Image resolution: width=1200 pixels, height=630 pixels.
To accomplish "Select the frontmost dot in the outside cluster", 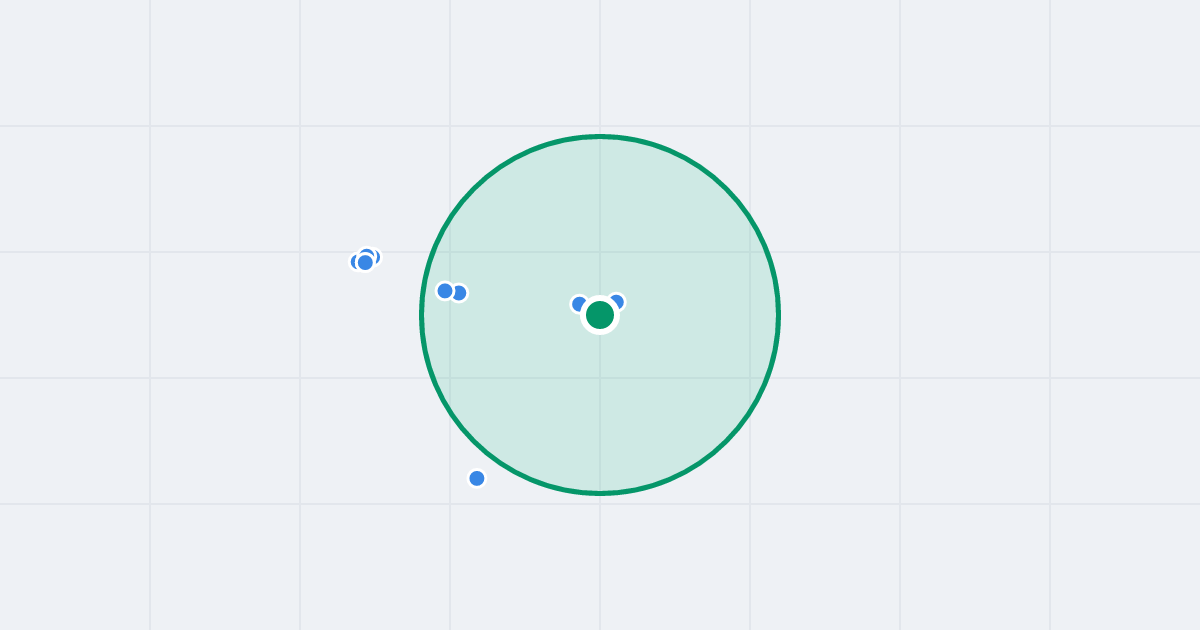I will click(x=365, y=262).
